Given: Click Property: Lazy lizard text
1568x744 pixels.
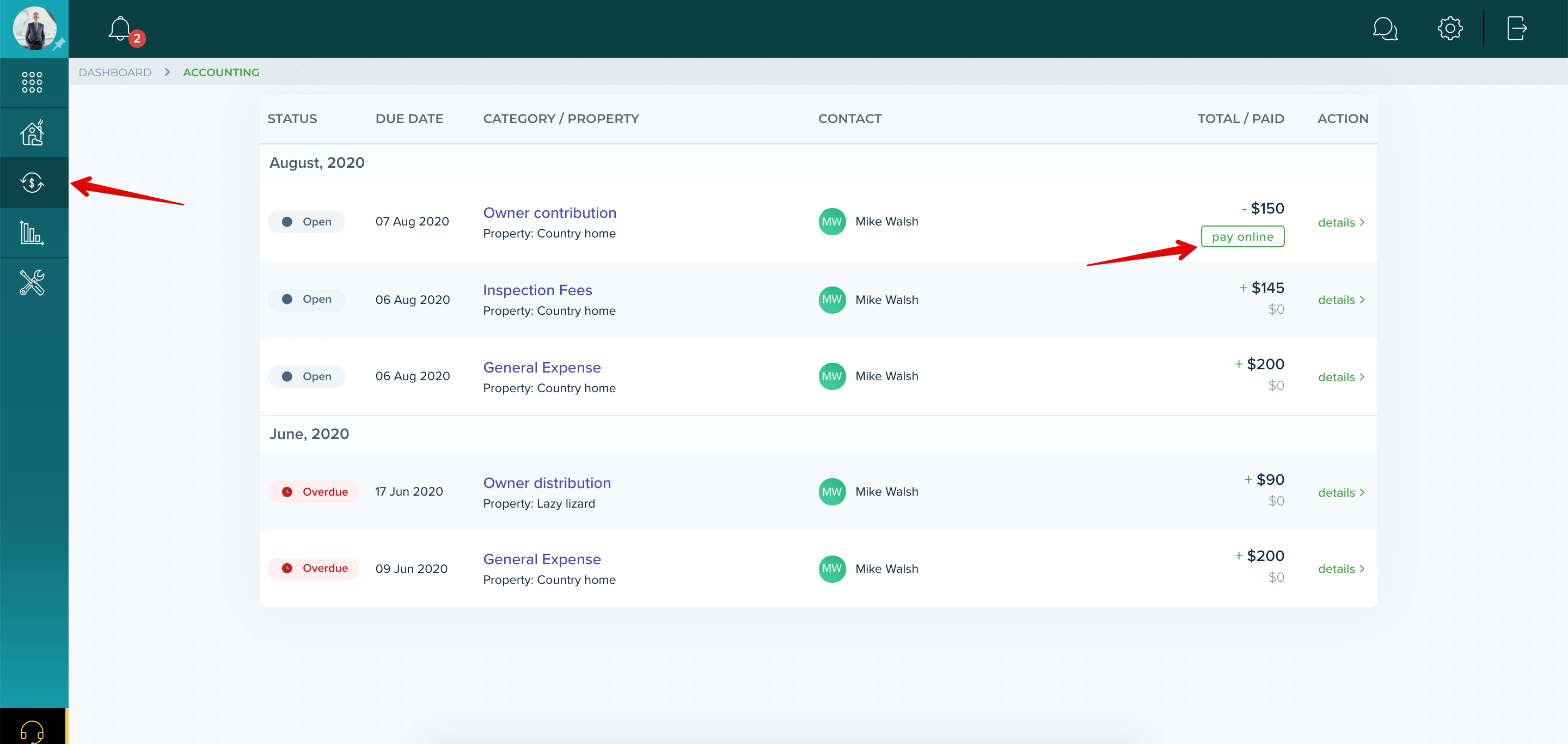Looking at the screenshot, I should coord(538,503).
